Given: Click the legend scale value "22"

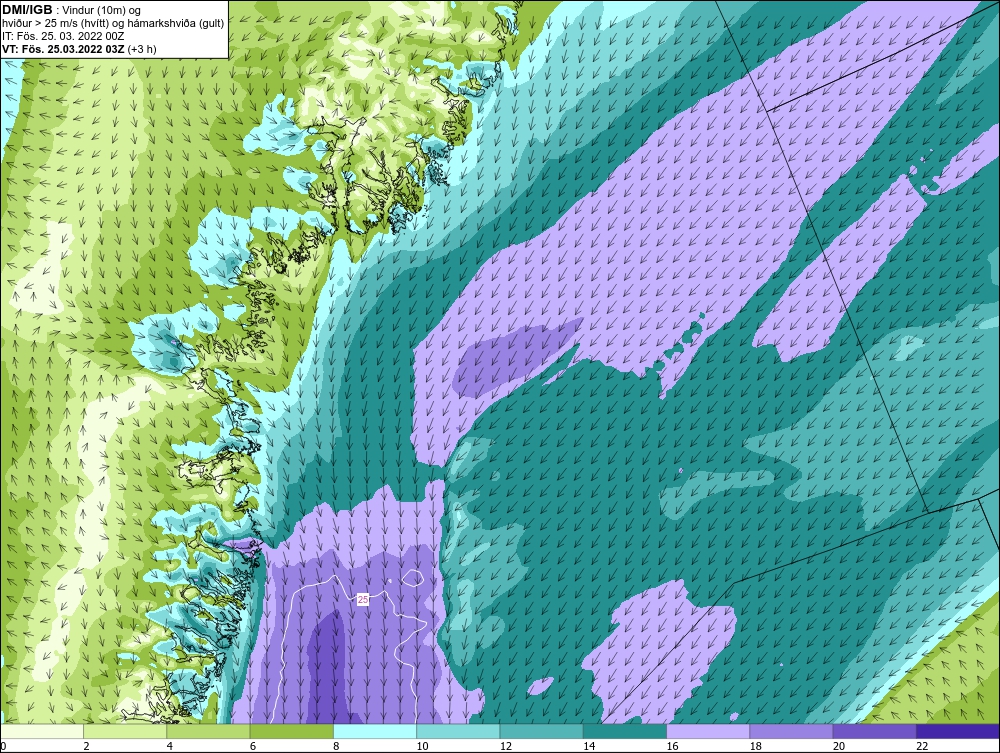Looking at the screenshot, I should point(922,746).
